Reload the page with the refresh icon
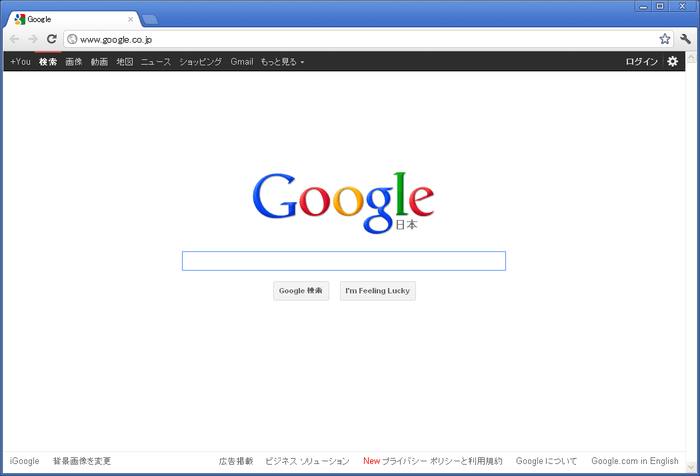700x476 pixels. (x=52, y=39)
